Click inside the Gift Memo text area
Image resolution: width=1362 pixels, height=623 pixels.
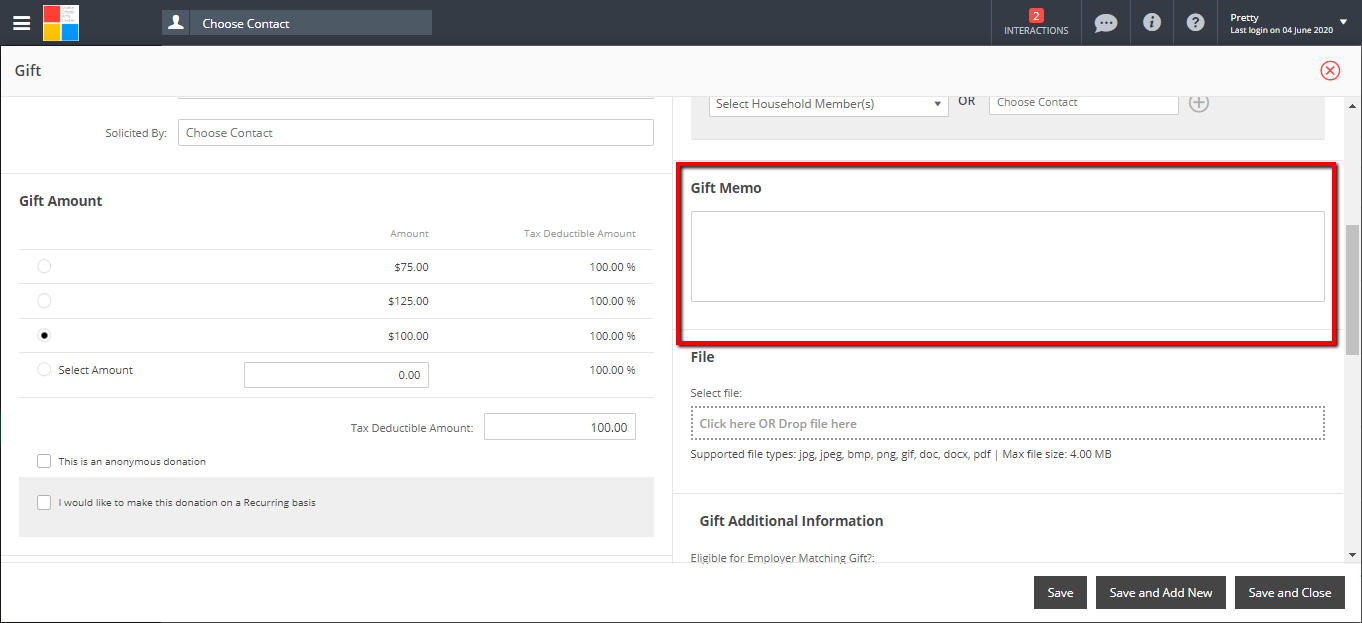point(1007,256)
